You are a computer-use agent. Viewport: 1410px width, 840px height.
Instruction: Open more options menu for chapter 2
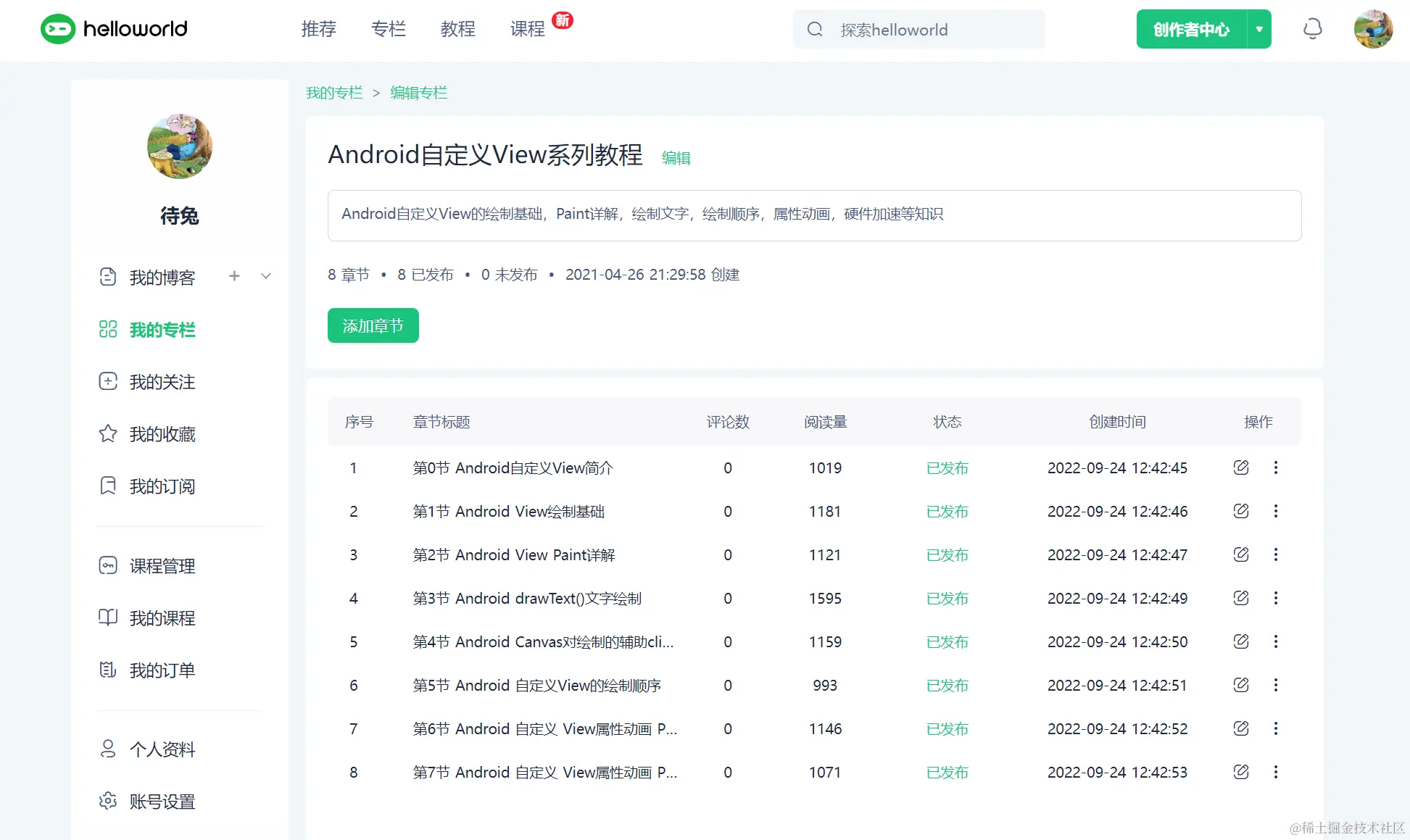1276,511
